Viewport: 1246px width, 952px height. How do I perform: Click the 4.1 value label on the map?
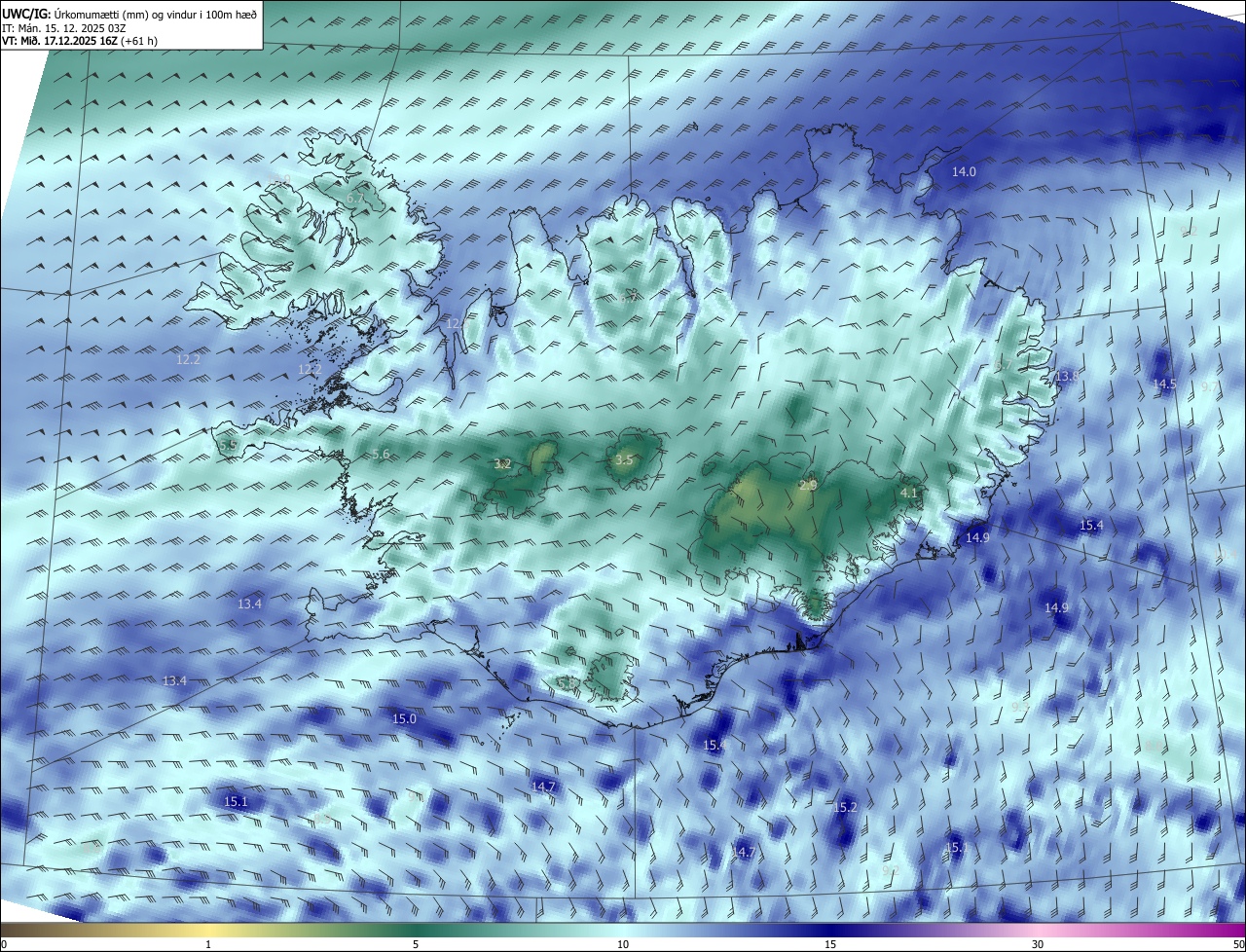[909, 494]
